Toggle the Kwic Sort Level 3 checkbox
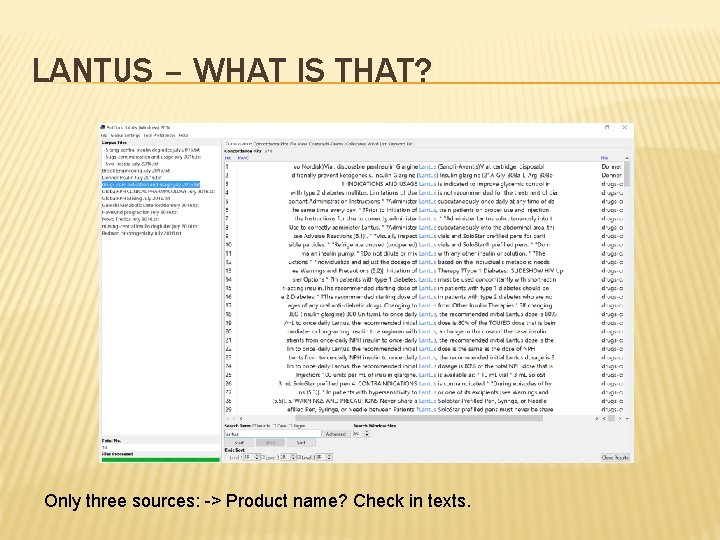The height and width of the screenshot is (540, 720). point(299,457)
